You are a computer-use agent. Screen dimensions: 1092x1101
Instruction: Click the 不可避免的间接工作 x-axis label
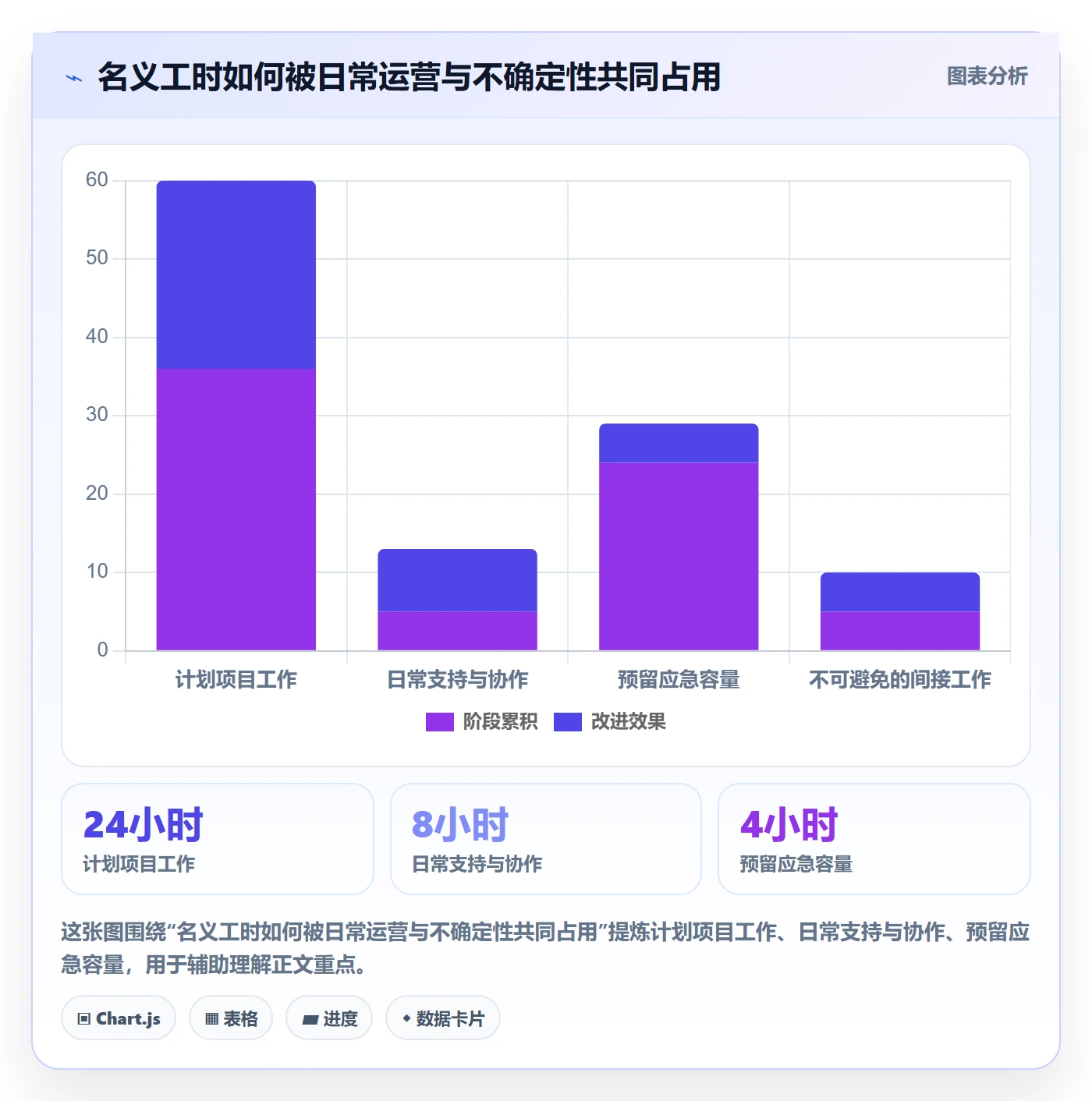[x=900, y=680]
